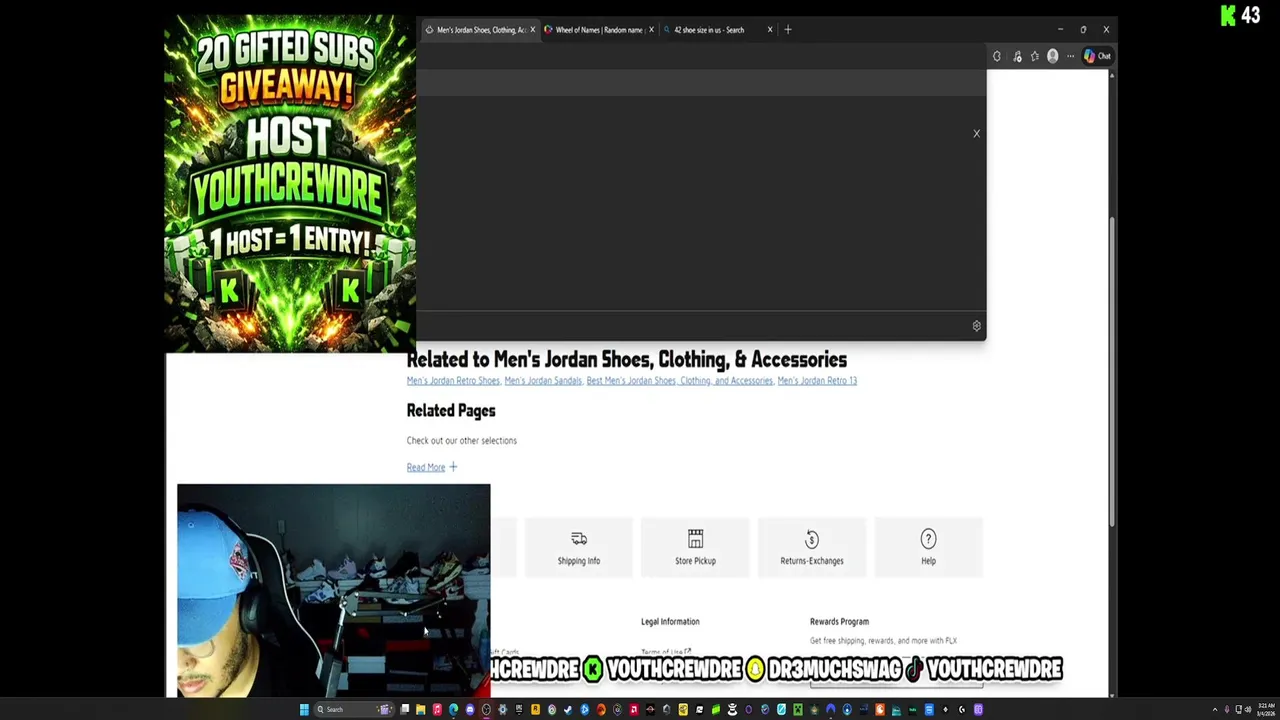Open the Rockstar Games launcher in taskbar
Image resolution: width=1280 pixels, height=720 pixels.
(x=535, y=710)
